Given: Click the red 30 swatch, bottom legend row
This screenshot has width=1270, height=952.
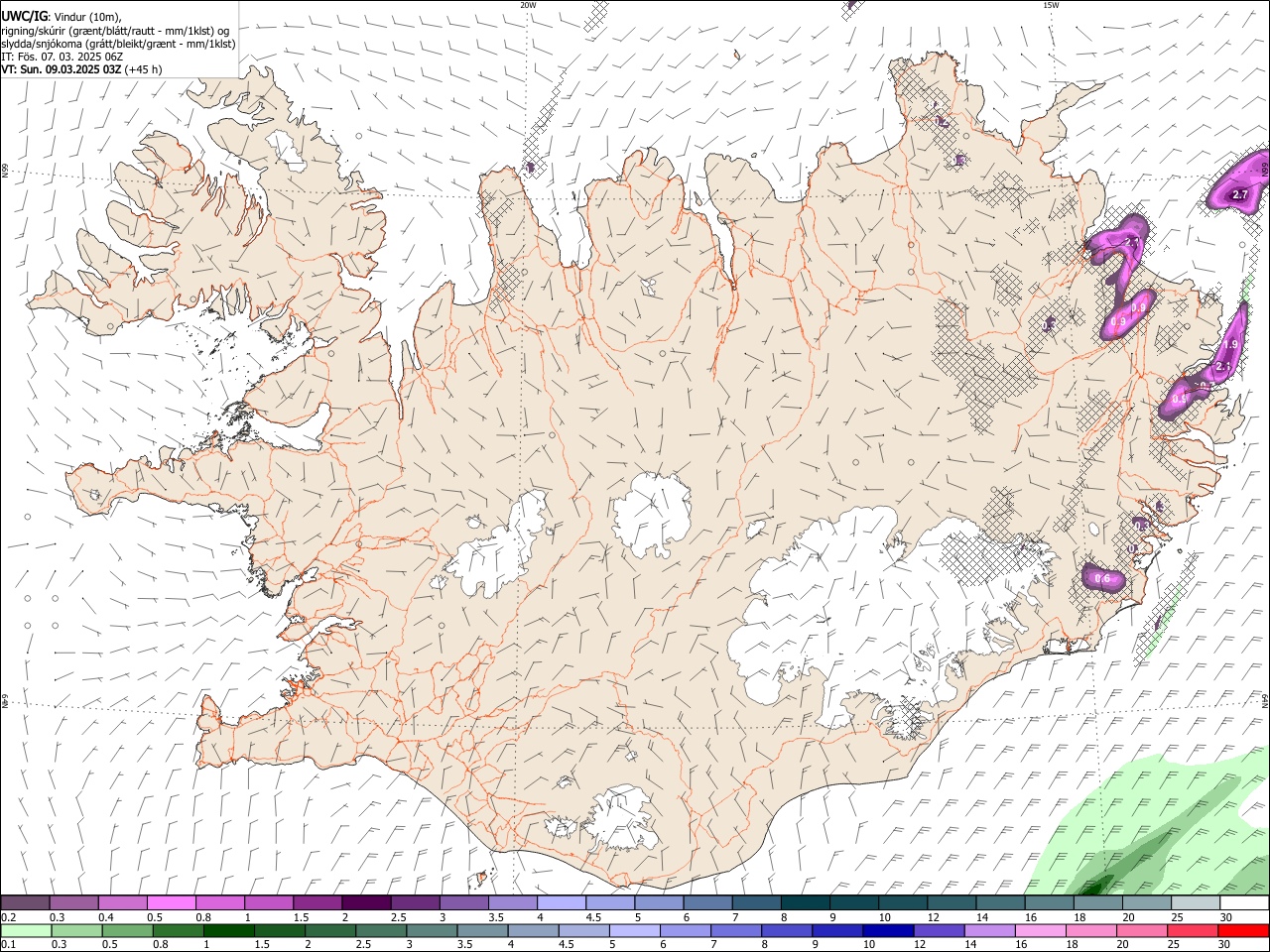Looking at the screenshot, I should tap(1242, 930).
